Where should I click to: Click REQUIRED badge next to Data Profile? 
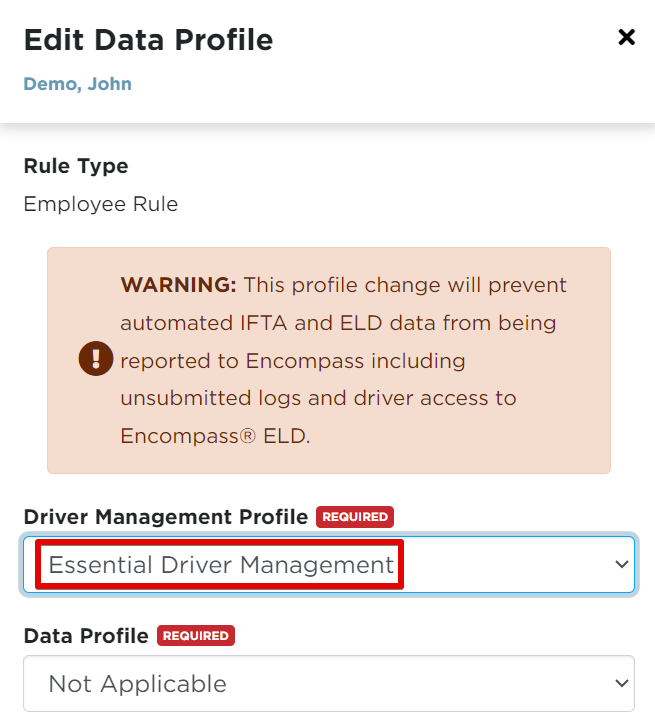coord(196,636)
